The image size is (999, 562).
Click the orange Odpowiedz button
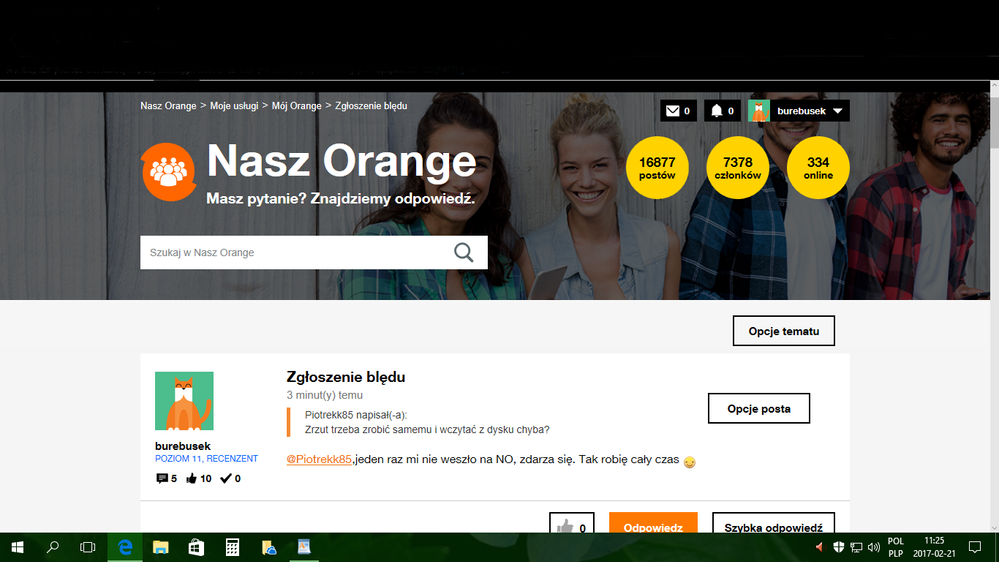tap(652, 526)
